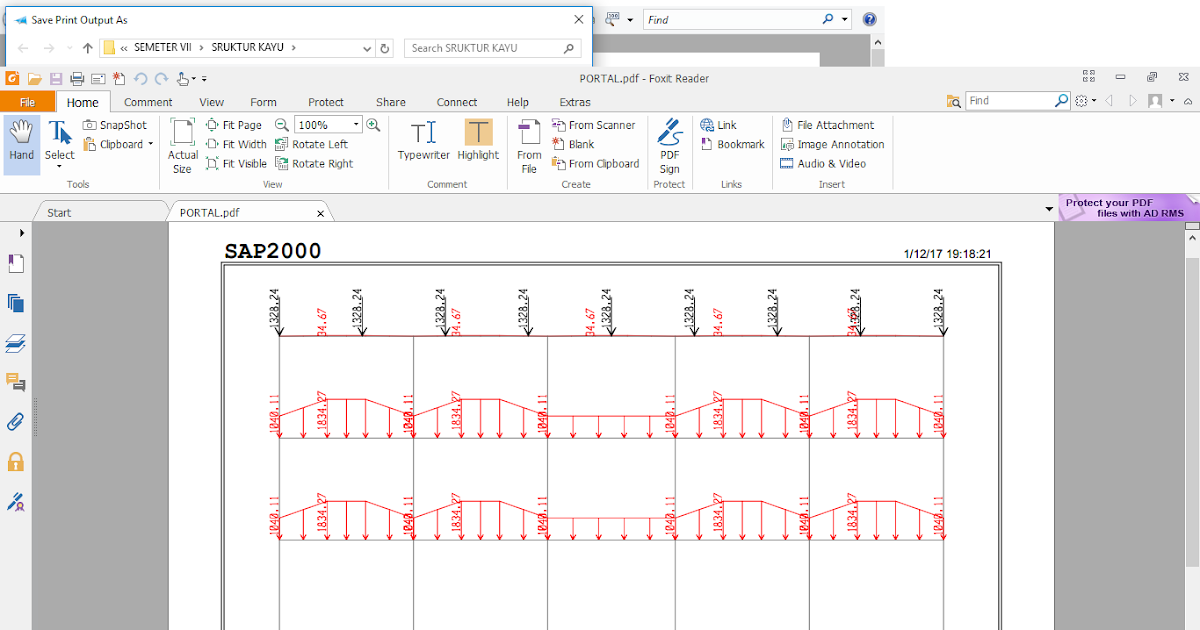Expand the Customize Quick Access Toolbar arrow
The image size is (1200, 630).
point(204,79)
